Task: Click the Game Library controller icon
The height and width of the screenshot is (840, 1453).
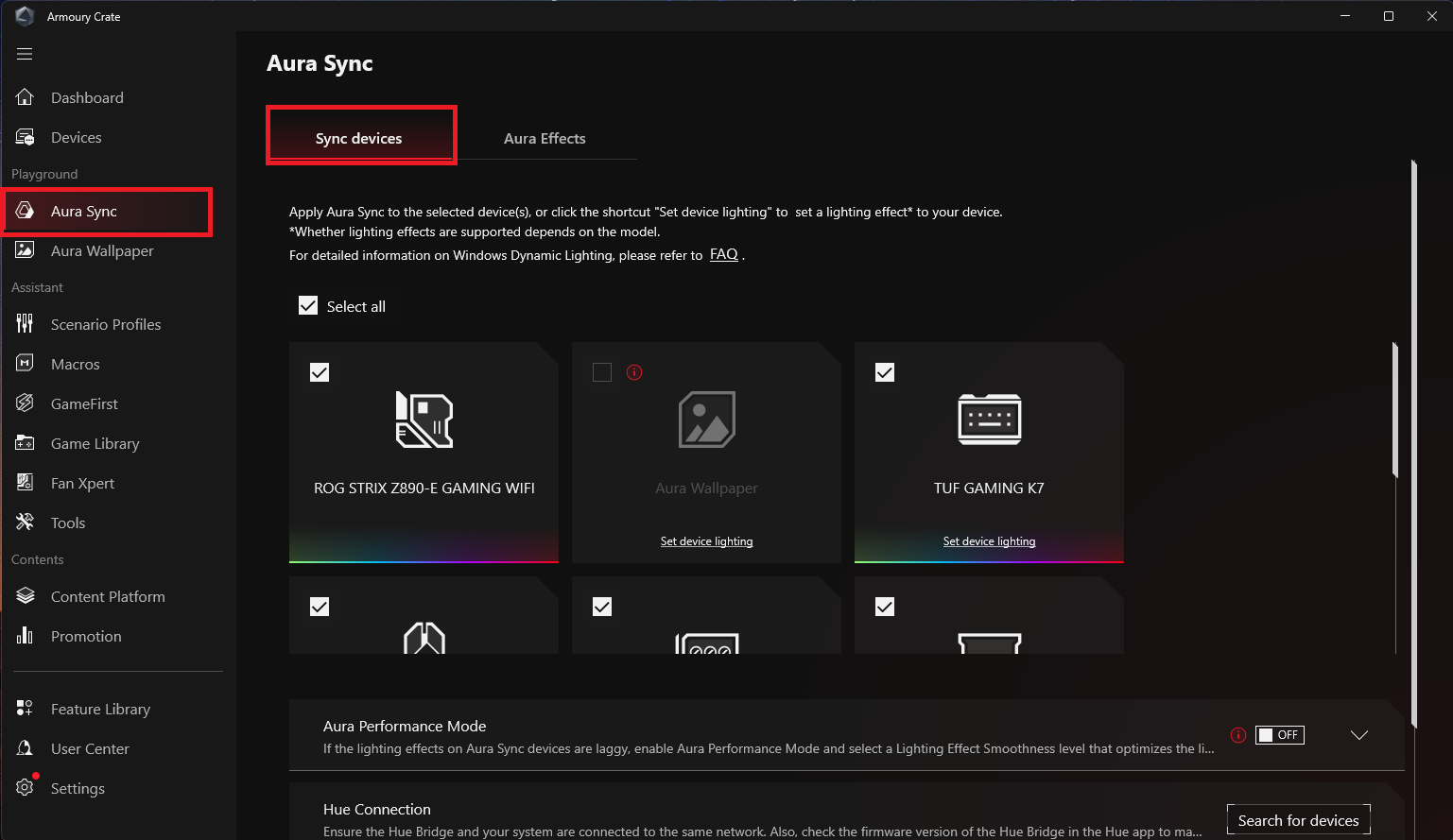Action: tap(26, 443)
